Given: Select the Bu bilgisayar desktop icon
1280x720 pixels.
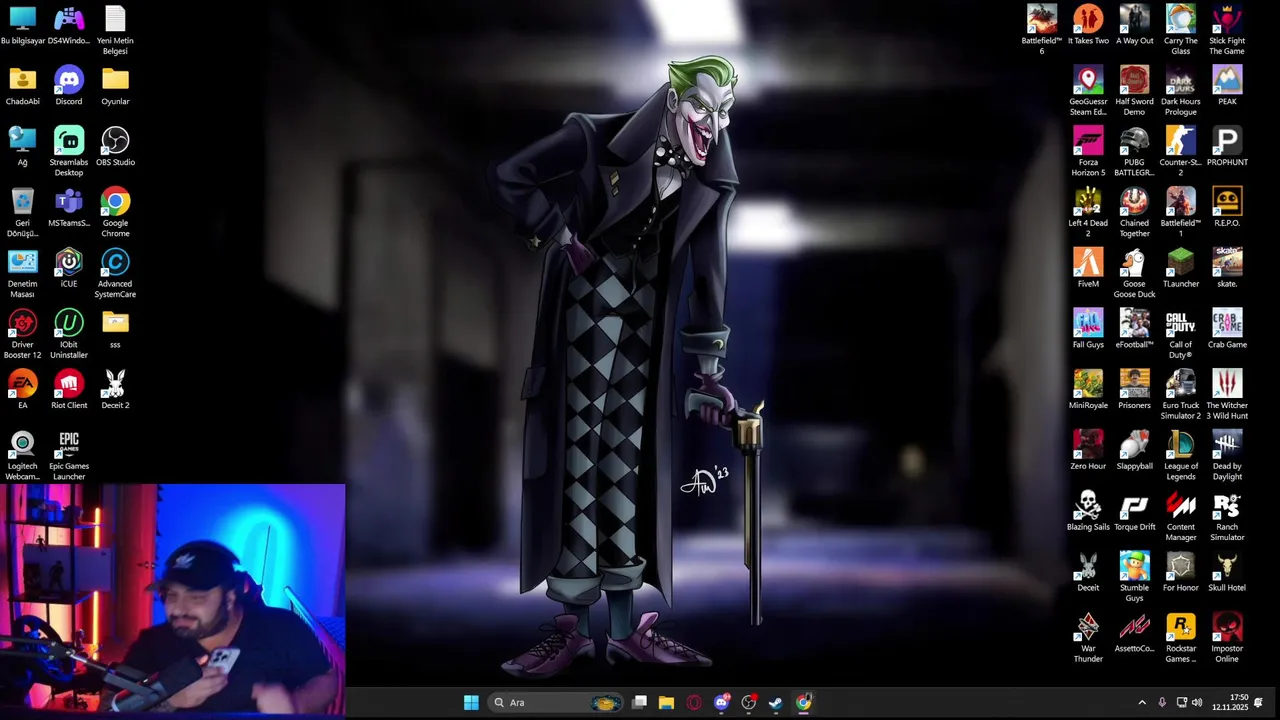Looking at the screenshot, I should coord(22,19).
